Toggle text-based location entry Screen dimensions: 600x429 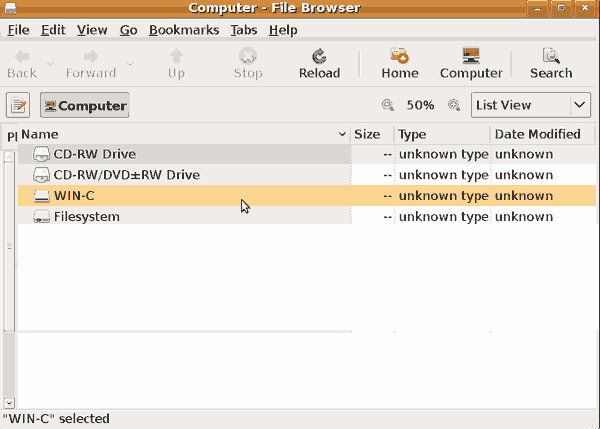click(x=18, y=105)
